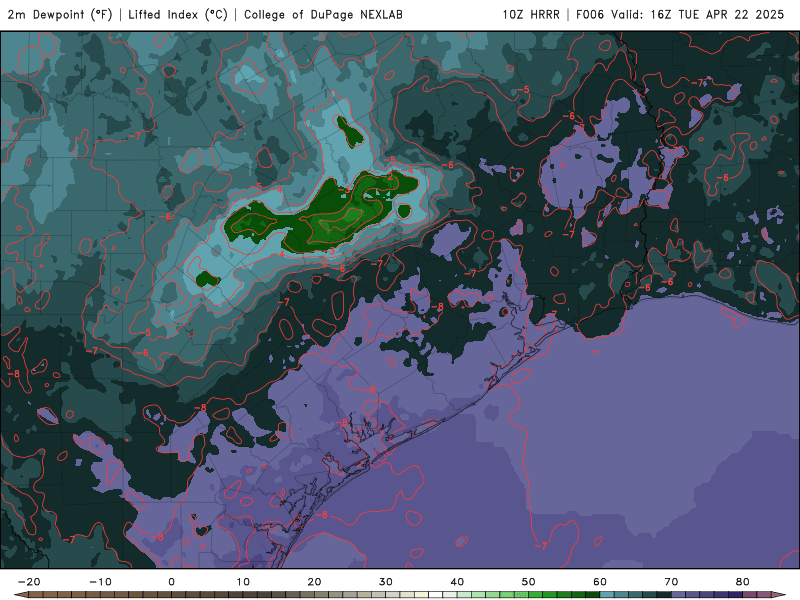Click the -20 tick label on color scale
The height and width of the screenshot is (600, 800).
tap(29, 582)
